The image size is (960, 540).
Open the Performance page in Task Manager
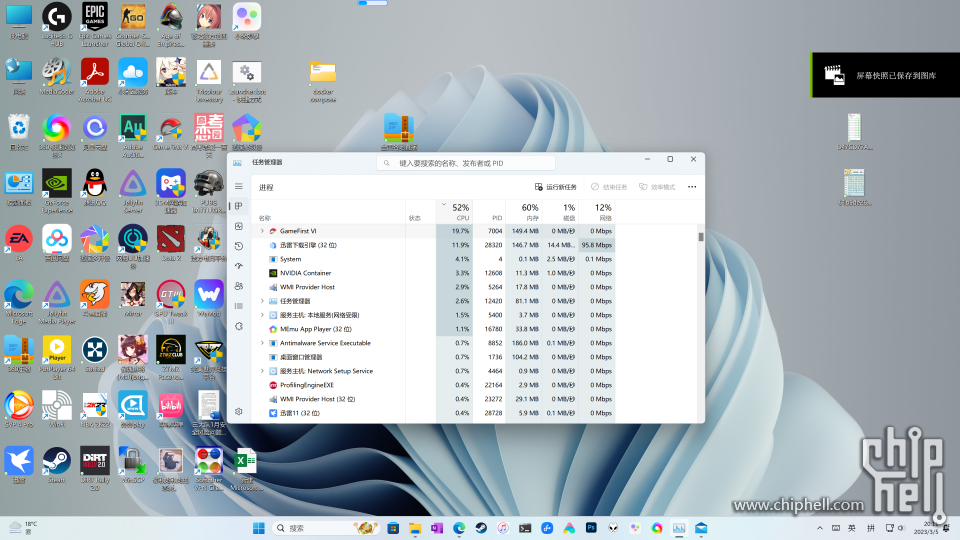click(x=239, y=227)
